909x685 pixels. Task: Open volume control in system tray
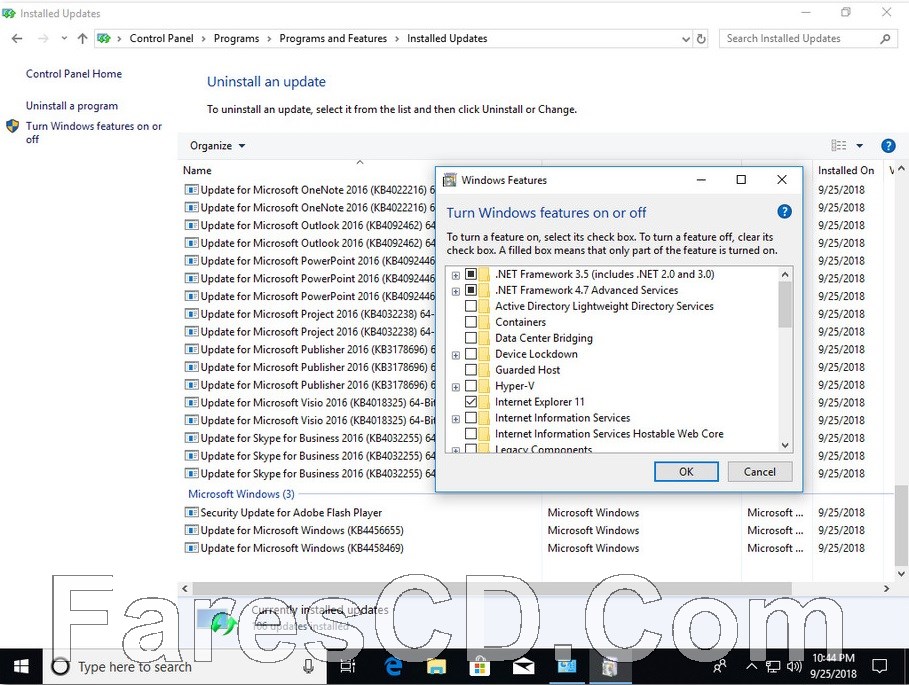pyautogui.click(x=794, y=666)
